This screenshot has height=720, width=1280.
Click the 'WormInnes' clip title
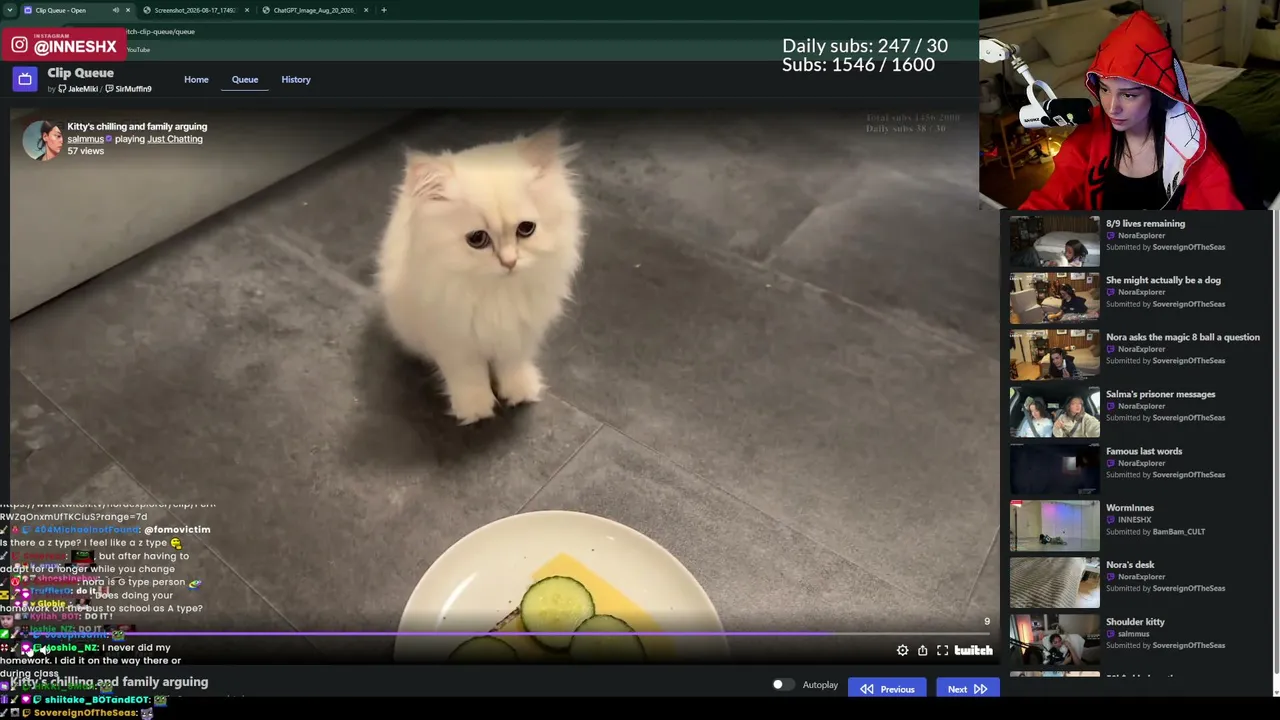1130,509
